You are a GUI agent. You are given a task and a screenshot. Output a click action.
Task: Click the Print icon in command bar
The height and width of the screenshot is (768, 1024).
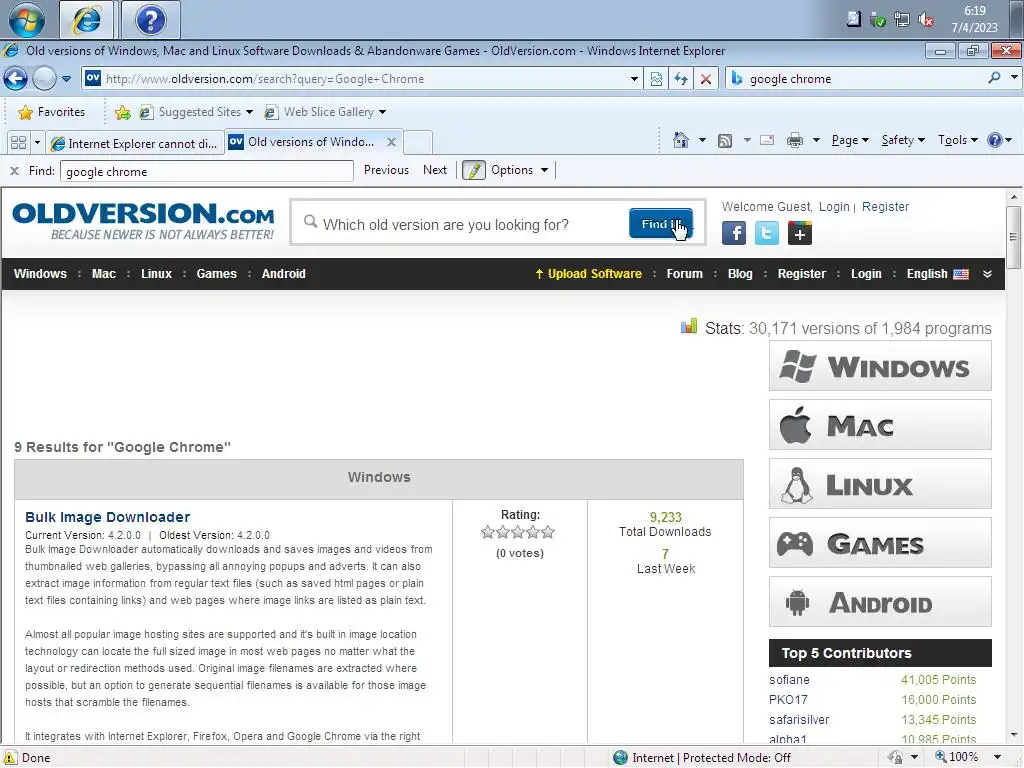[795, 140]
